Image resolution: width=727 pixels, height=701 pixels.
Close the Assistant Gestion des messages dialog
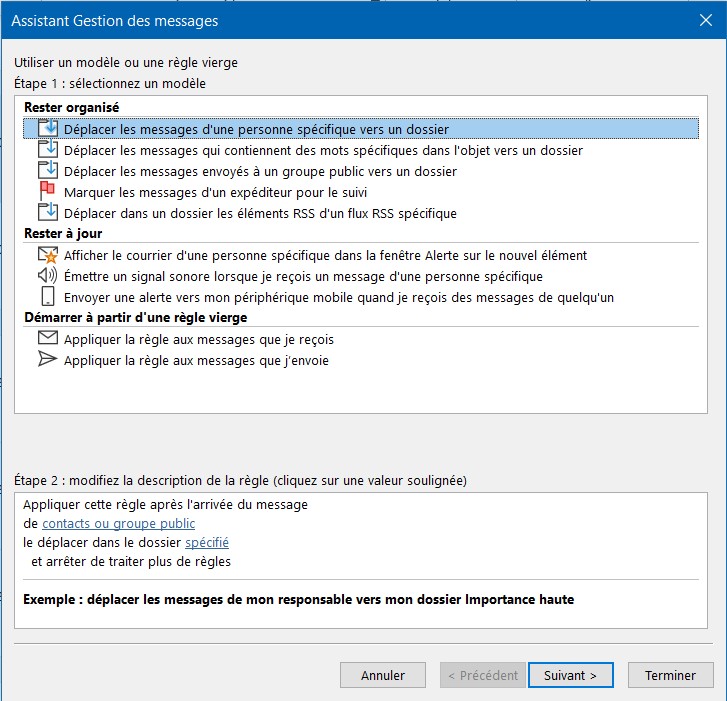coord(706,20)
